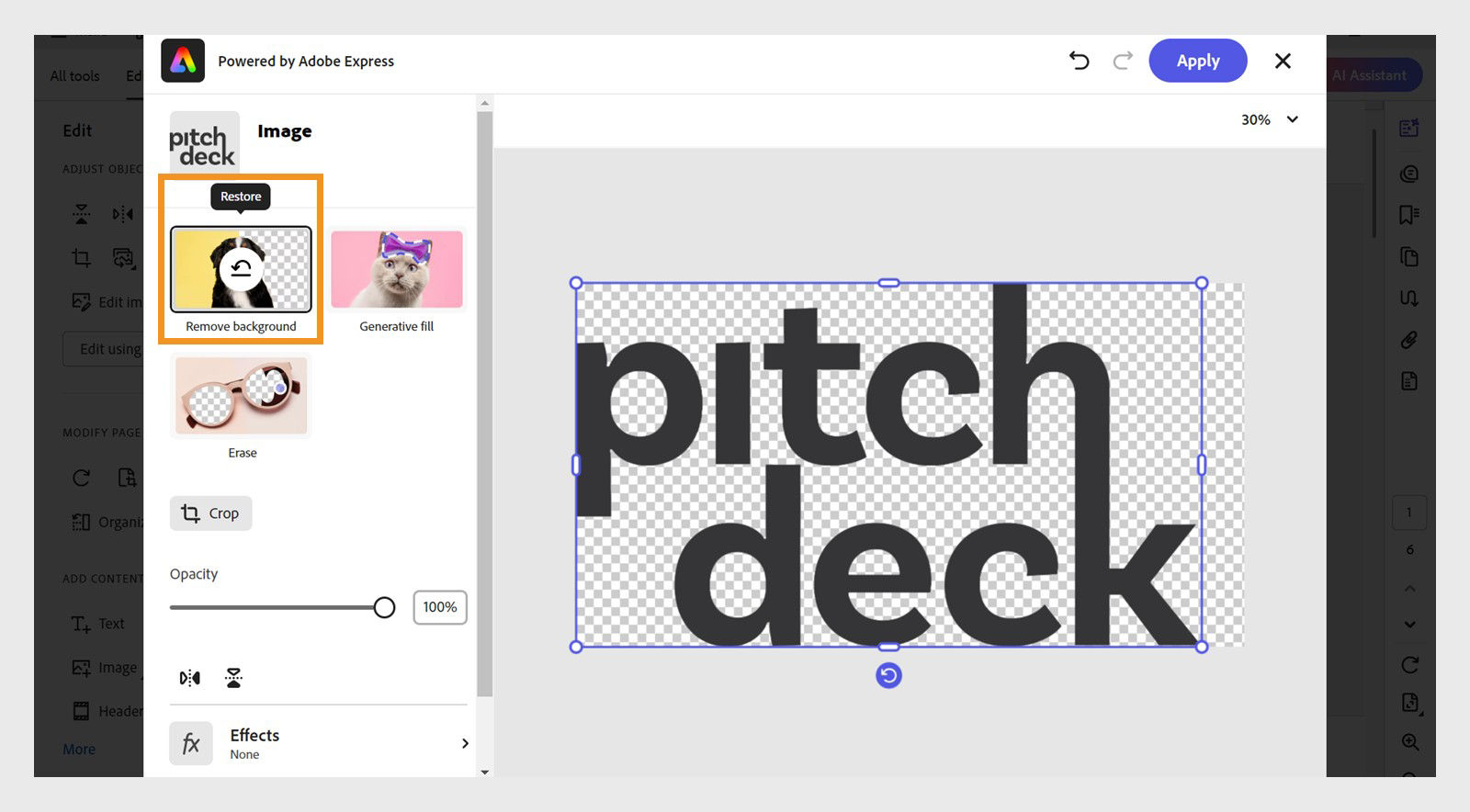Click the rotate handle below the image
Image resolution: width=1470 pixels, height=812 pixels.
[888, 676]
